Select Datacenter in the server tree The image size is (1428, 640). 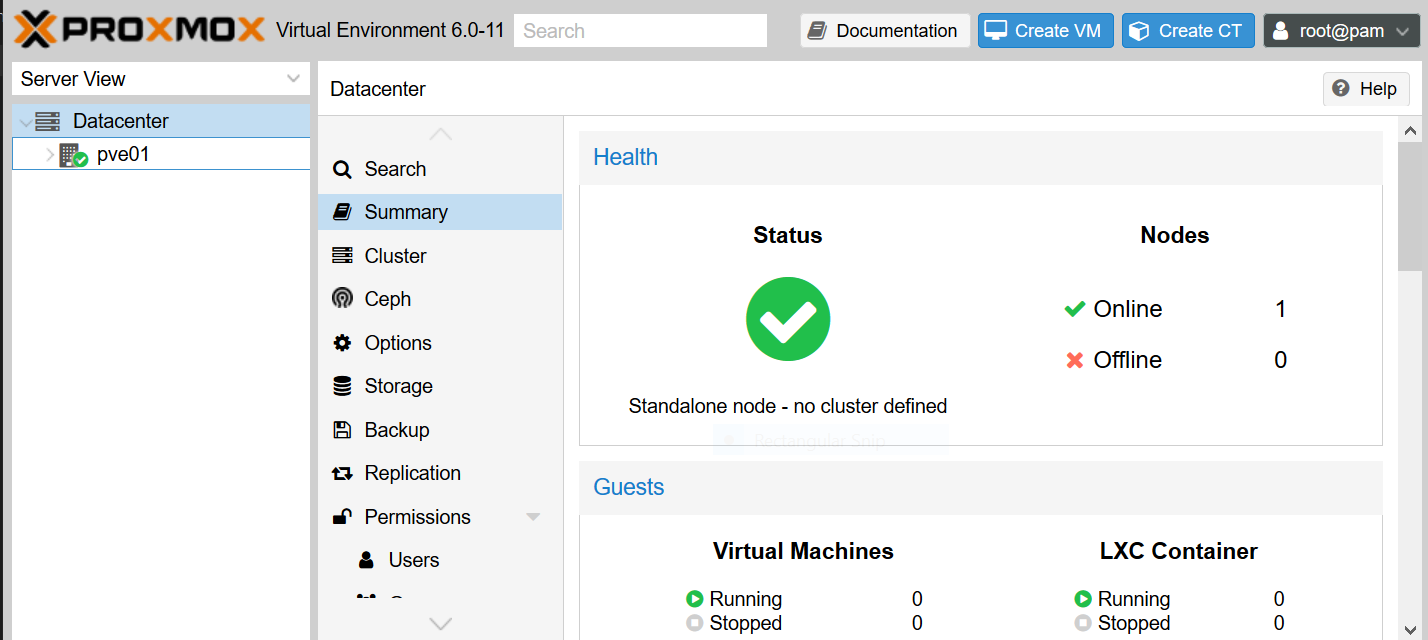tap(161, 121)
